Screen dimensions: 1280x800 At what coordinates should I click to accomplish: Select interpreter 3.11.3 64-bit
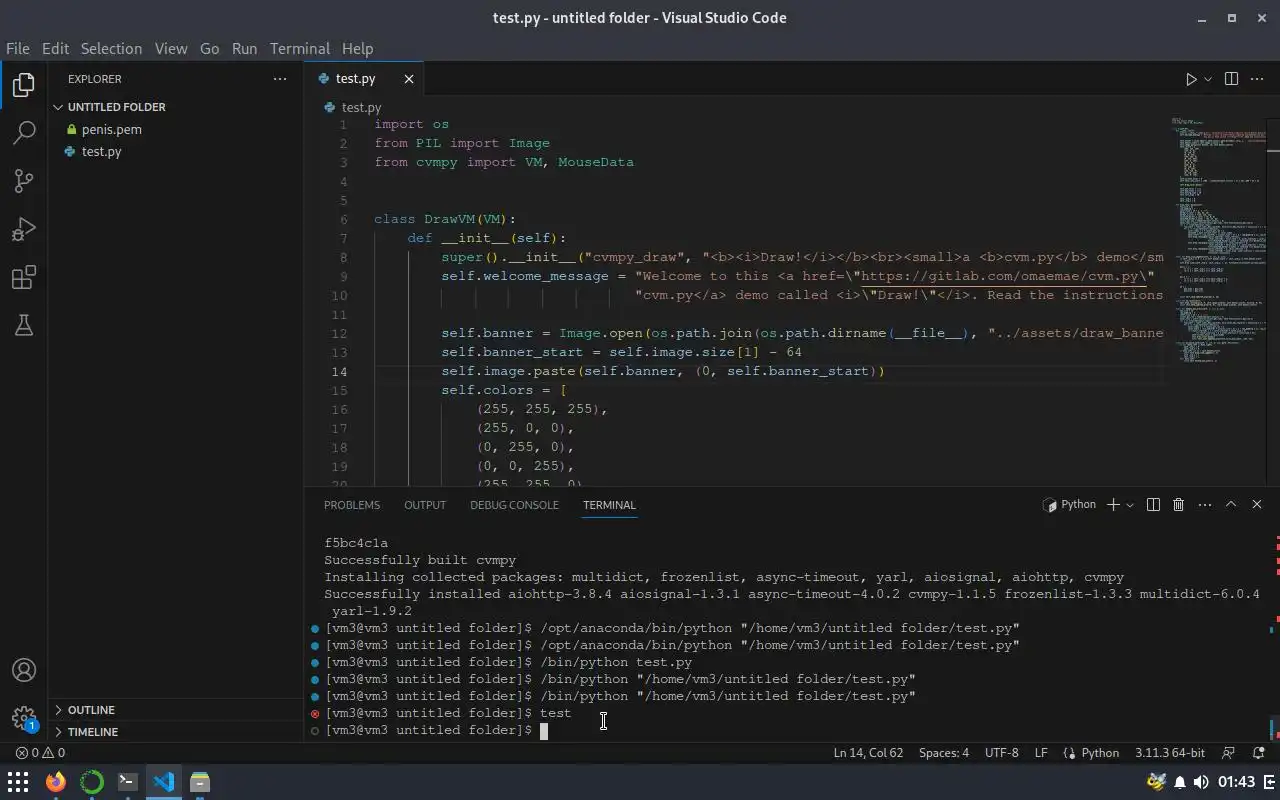pos(1170,753)
